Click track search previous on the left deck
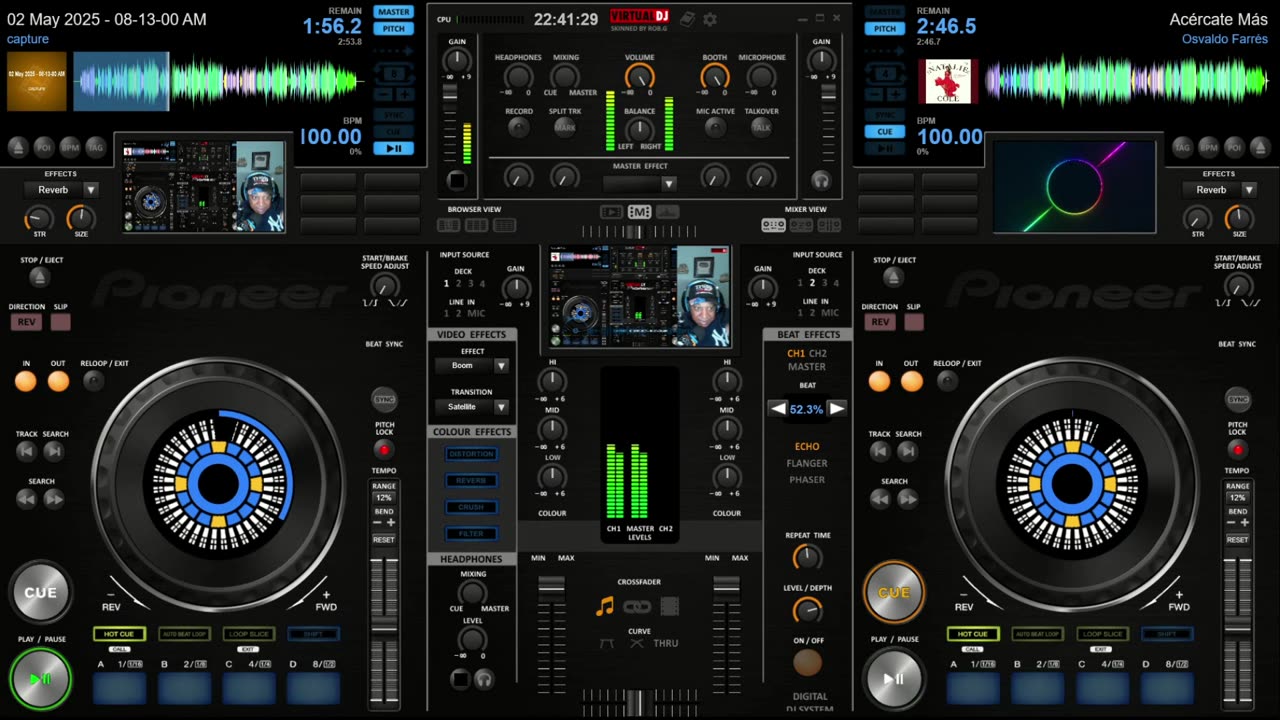This screenshot has width=1280, height=720. point(26,451)
